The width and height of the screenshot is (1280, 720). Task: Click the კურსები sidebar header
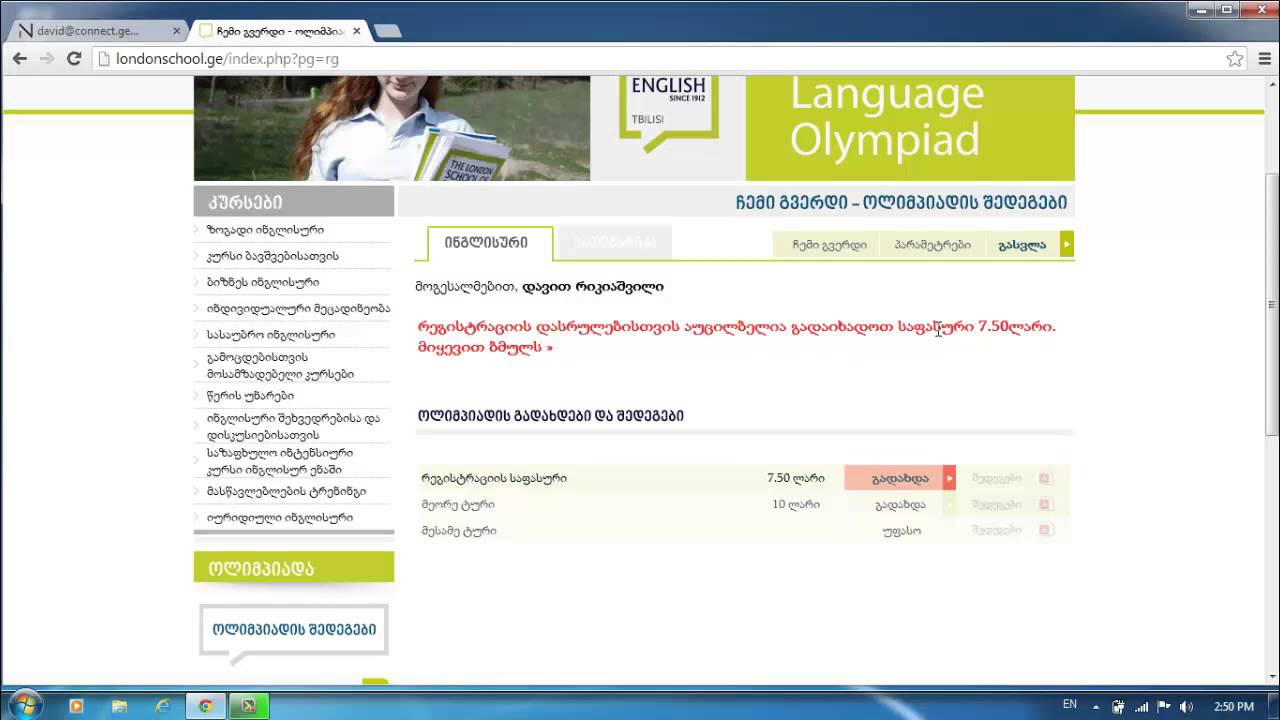[x=294, y=201]
